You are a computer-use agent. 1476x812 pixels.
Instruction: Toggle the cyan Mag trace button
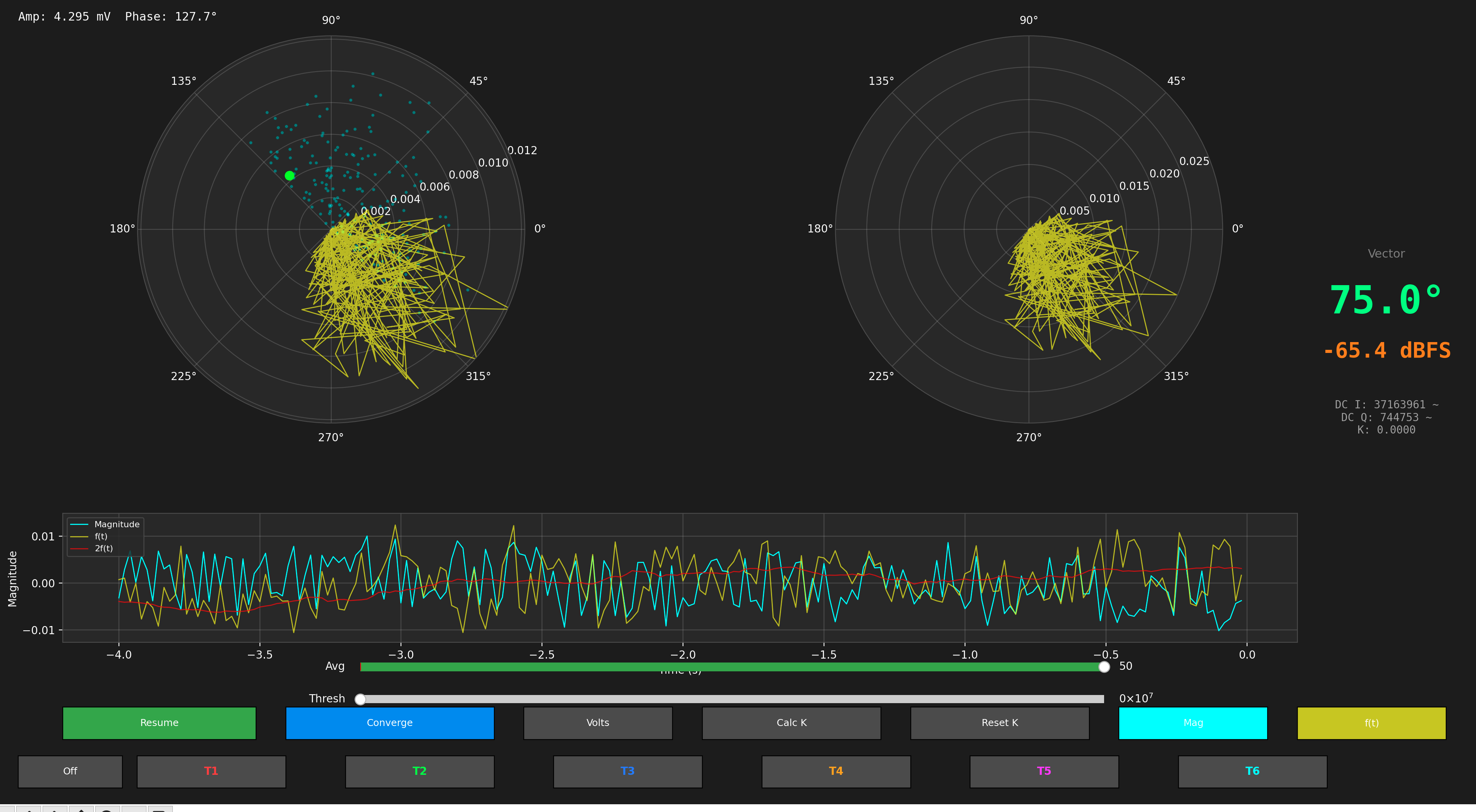click(x=1193, y=723)
